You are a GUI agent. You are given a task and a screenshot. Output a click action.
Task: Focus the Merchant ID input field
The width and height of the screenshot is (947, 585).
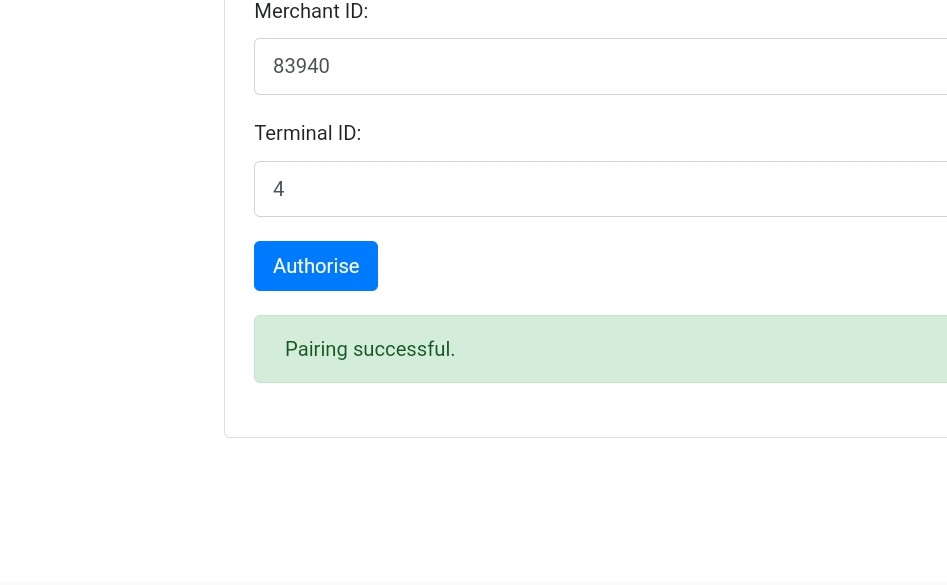tap(600, 66)
